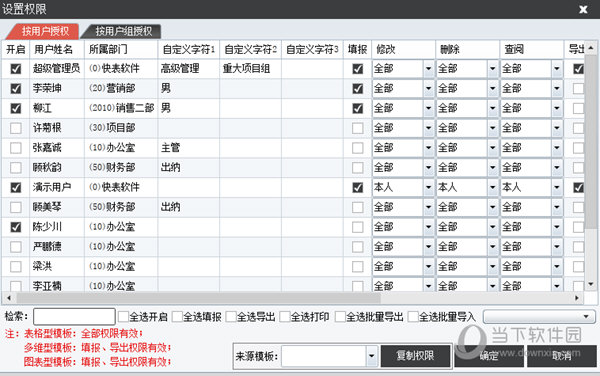Open 修改 dropdown for 张嘉诚
This screenshot has width=600, height=376.
tap(429, 148)
